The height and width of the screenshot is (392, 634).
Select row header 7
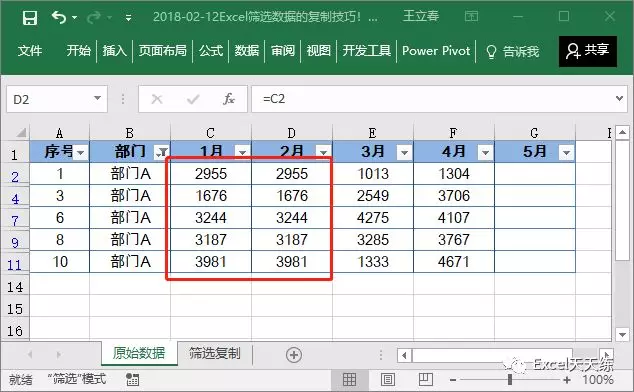pos(15,220)
